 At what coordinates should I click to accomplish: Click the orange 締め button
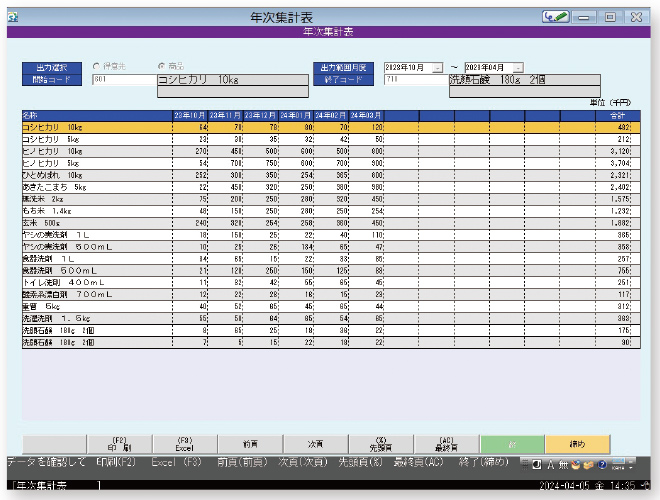[x=577, y=445]
